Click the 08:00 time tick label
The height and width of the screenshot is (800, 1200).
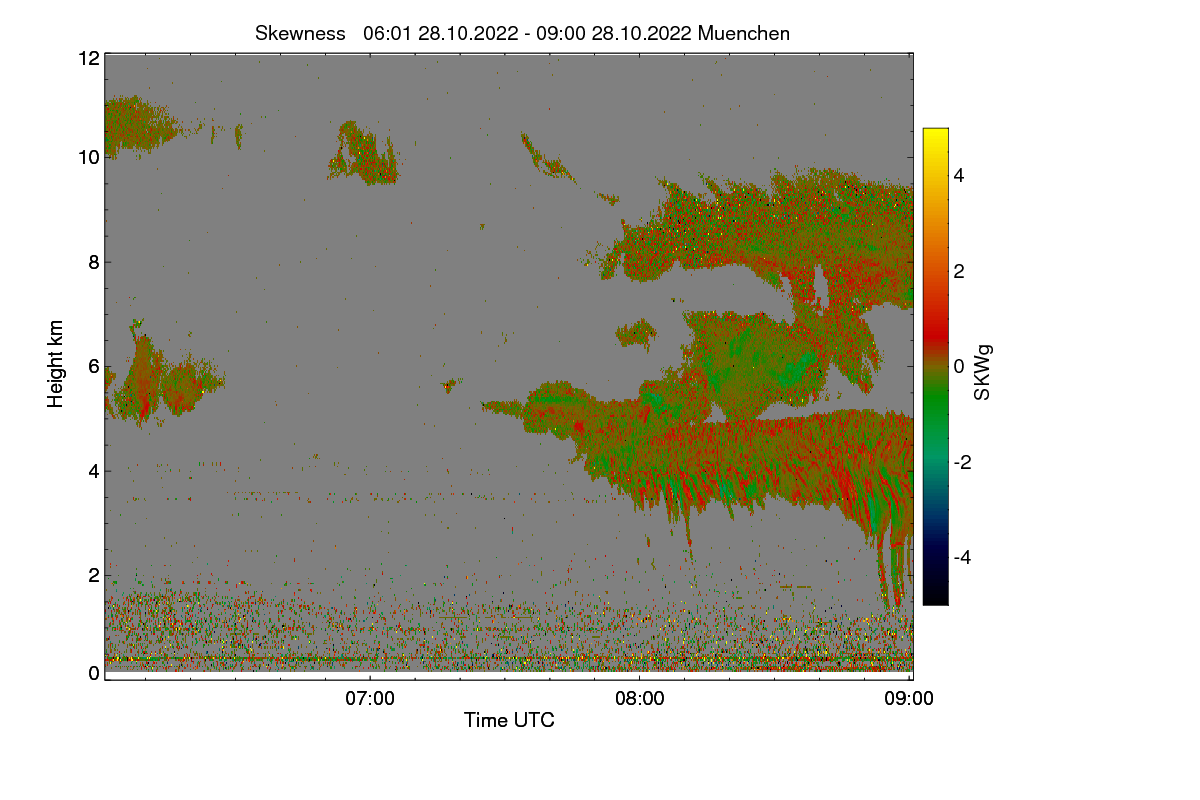pyautogui.click(x=640, y=699)
